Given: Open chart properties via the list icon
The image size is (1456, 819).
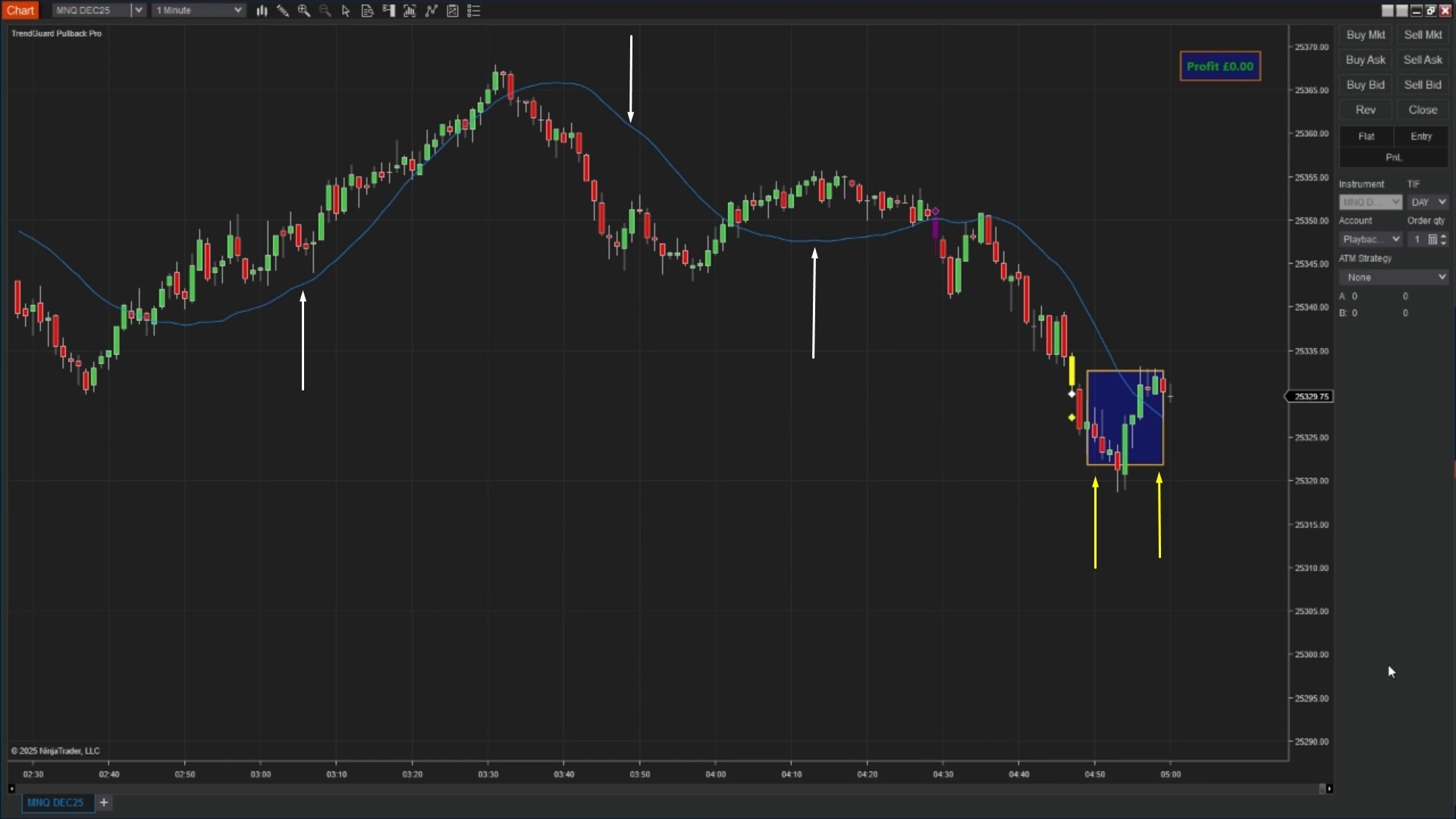Looking at the screenshot, I should click(x=473, y=11).
